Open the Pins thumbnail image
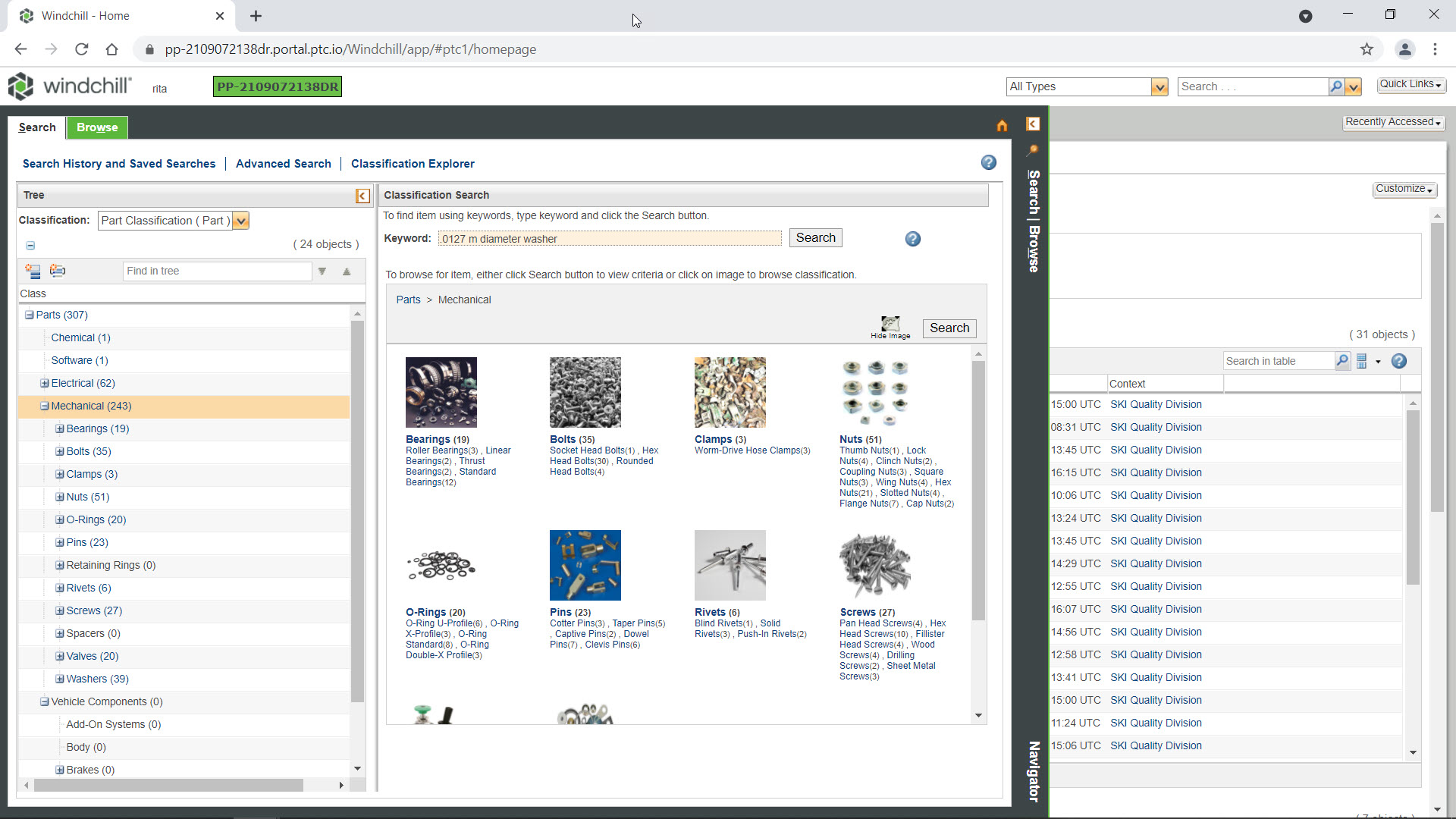Image resolution: width=1456 pixels, height=819 pixels. 585,565
